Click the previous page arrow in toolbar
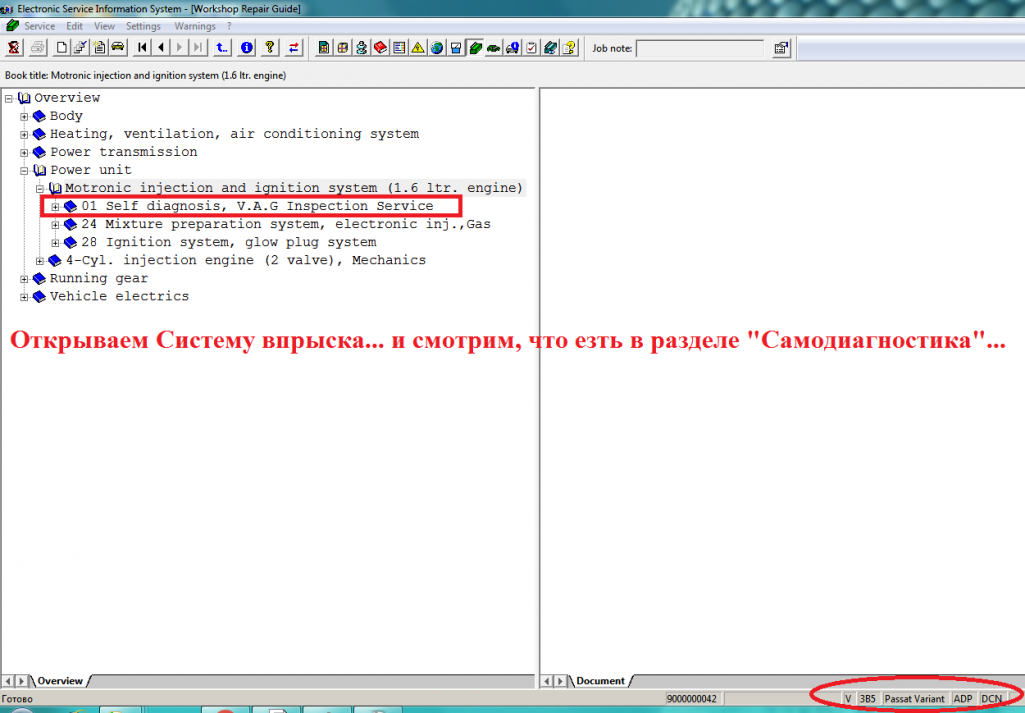1025x713 pixels. coord(160,47)
